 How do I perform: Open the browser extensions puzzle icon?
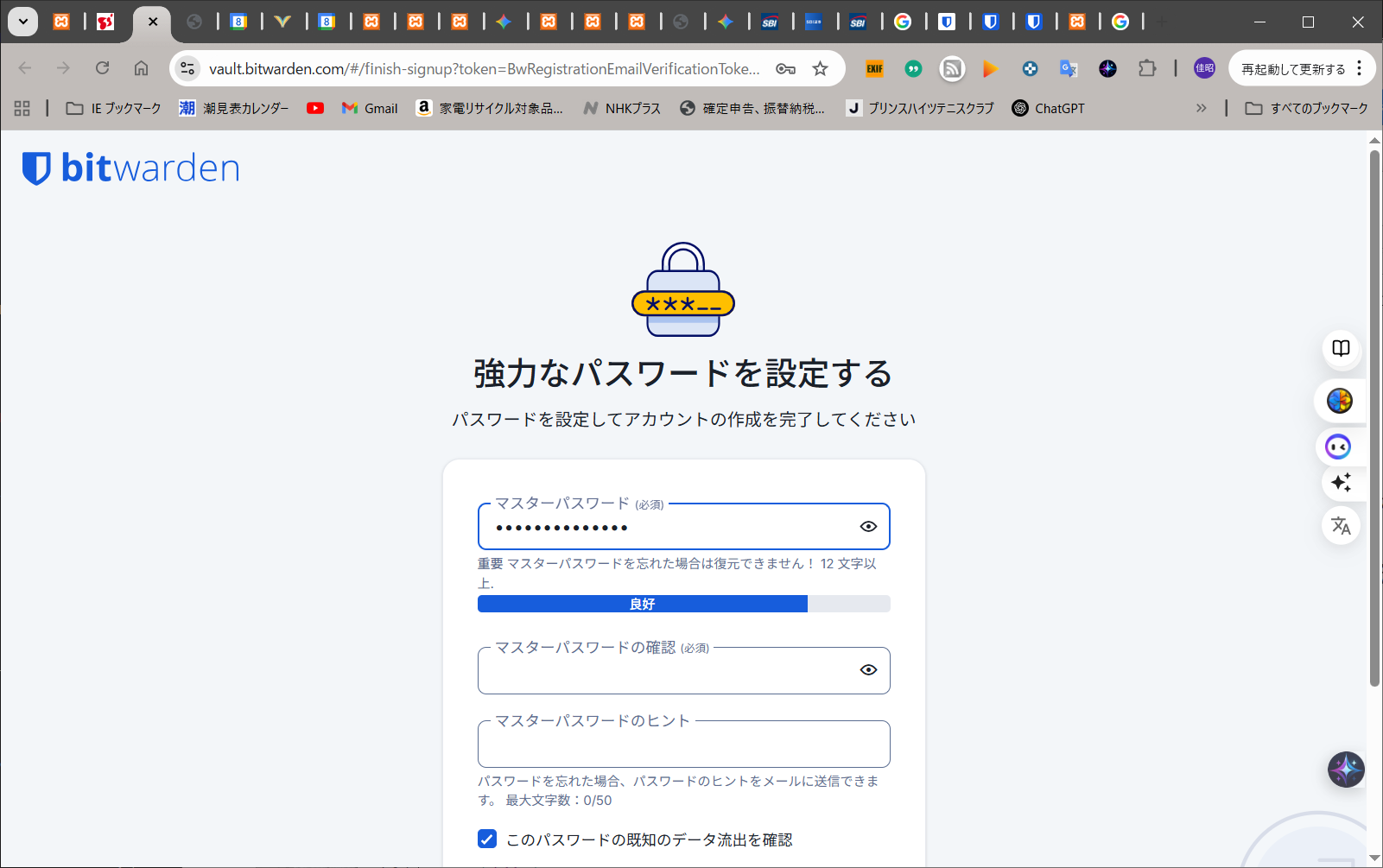1146,68
